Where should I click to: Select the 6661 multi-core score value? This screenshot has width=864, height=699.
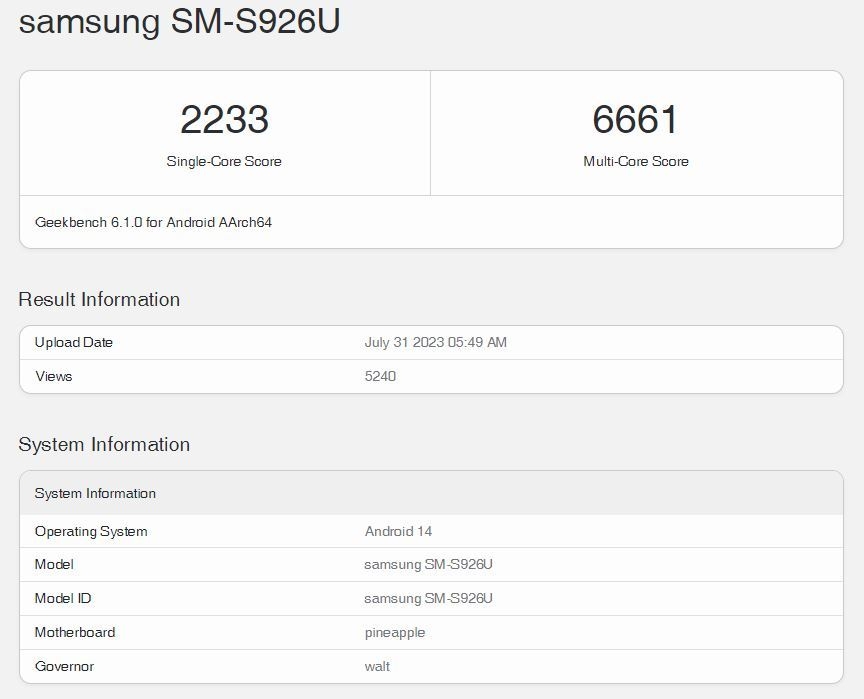tap(635, 120)
